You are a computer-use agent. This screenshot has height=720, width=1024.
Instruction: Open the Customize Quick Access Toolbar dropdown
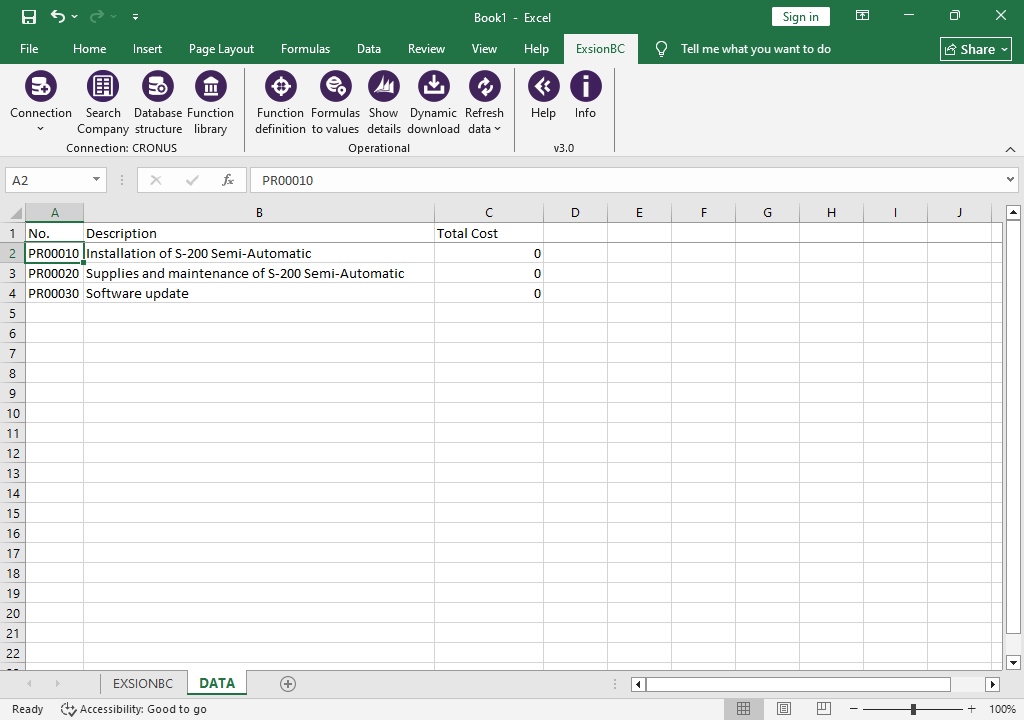click(135, 17)
